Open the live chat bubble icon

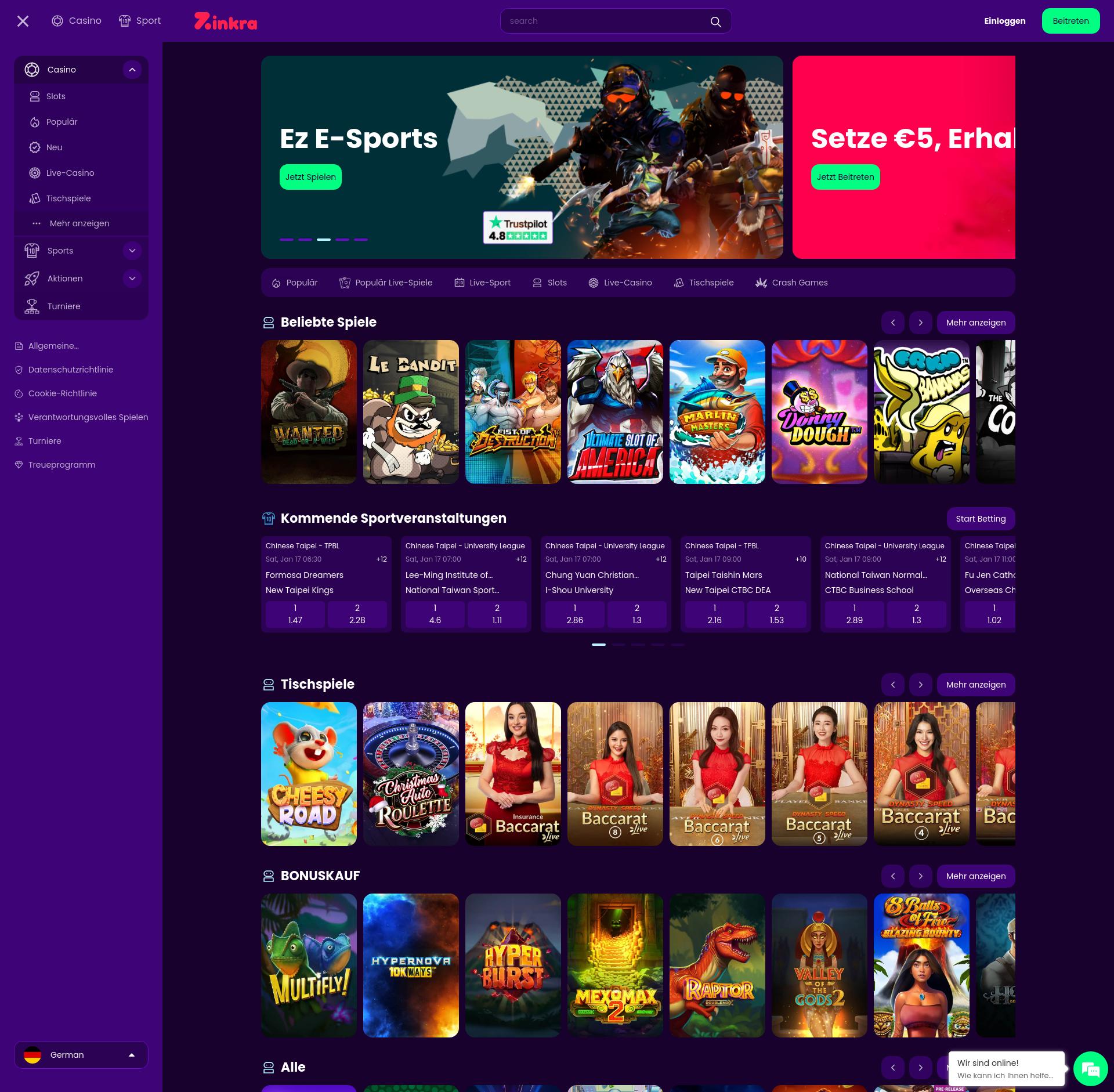click(1090, 1069)
